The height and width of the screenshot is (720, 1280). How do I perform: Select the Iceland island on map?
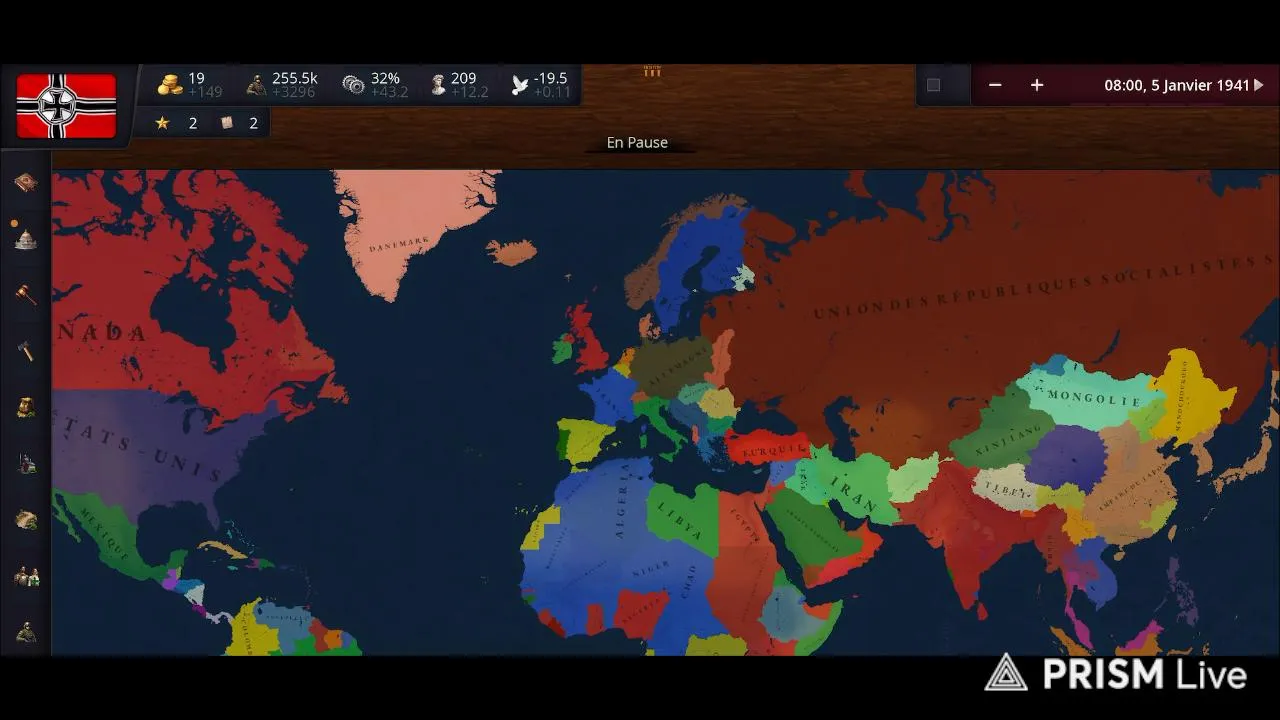coord(513,252)
